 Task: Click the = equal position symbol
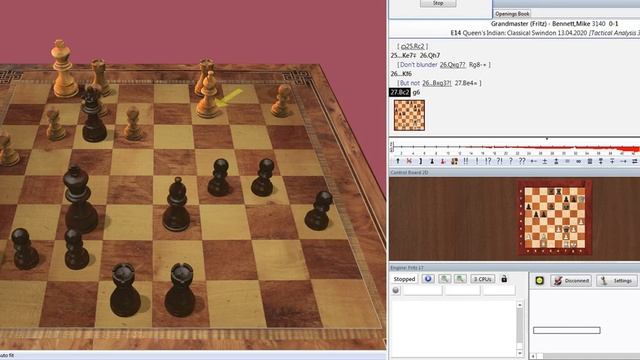pyautogui.click(x=567, y=161)
